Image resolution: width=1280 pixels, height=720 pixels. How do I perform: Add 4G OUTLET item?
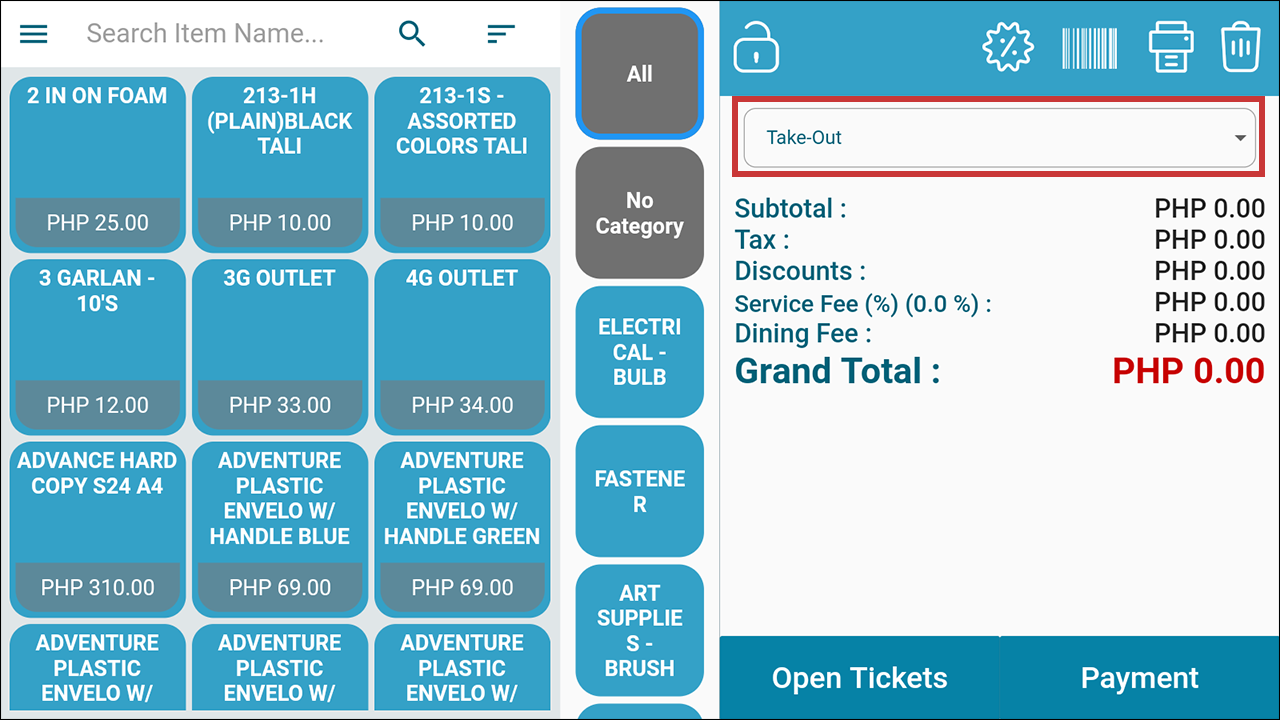[x=462, y=347]
